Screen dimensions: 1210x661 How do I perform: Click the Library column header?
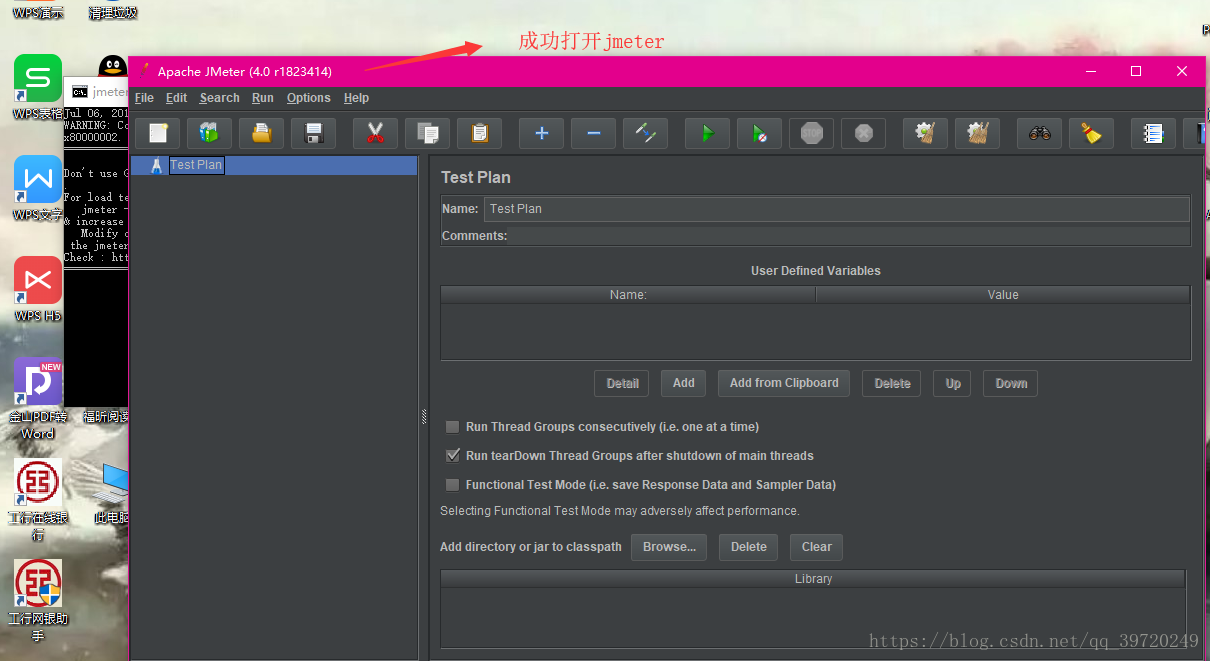click(813, 579)
